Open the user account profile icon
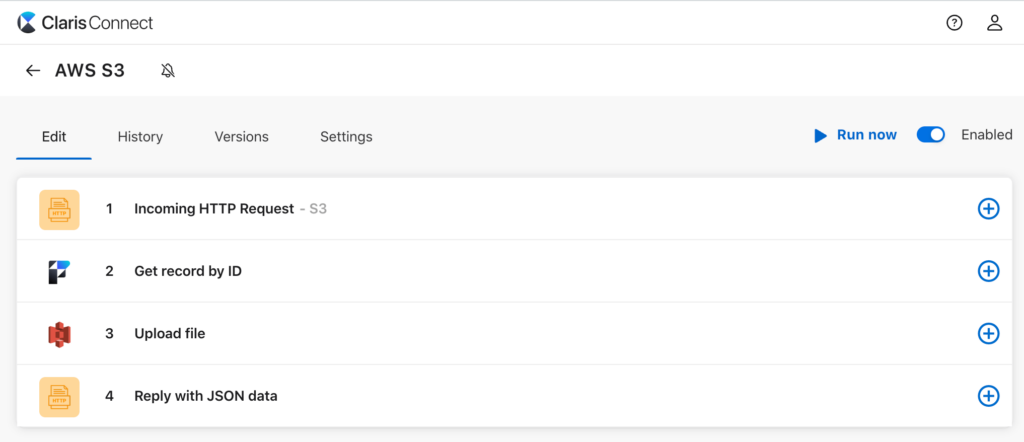Image resolution: width=1024 pixels, height=442 pixels. point(994,23)
